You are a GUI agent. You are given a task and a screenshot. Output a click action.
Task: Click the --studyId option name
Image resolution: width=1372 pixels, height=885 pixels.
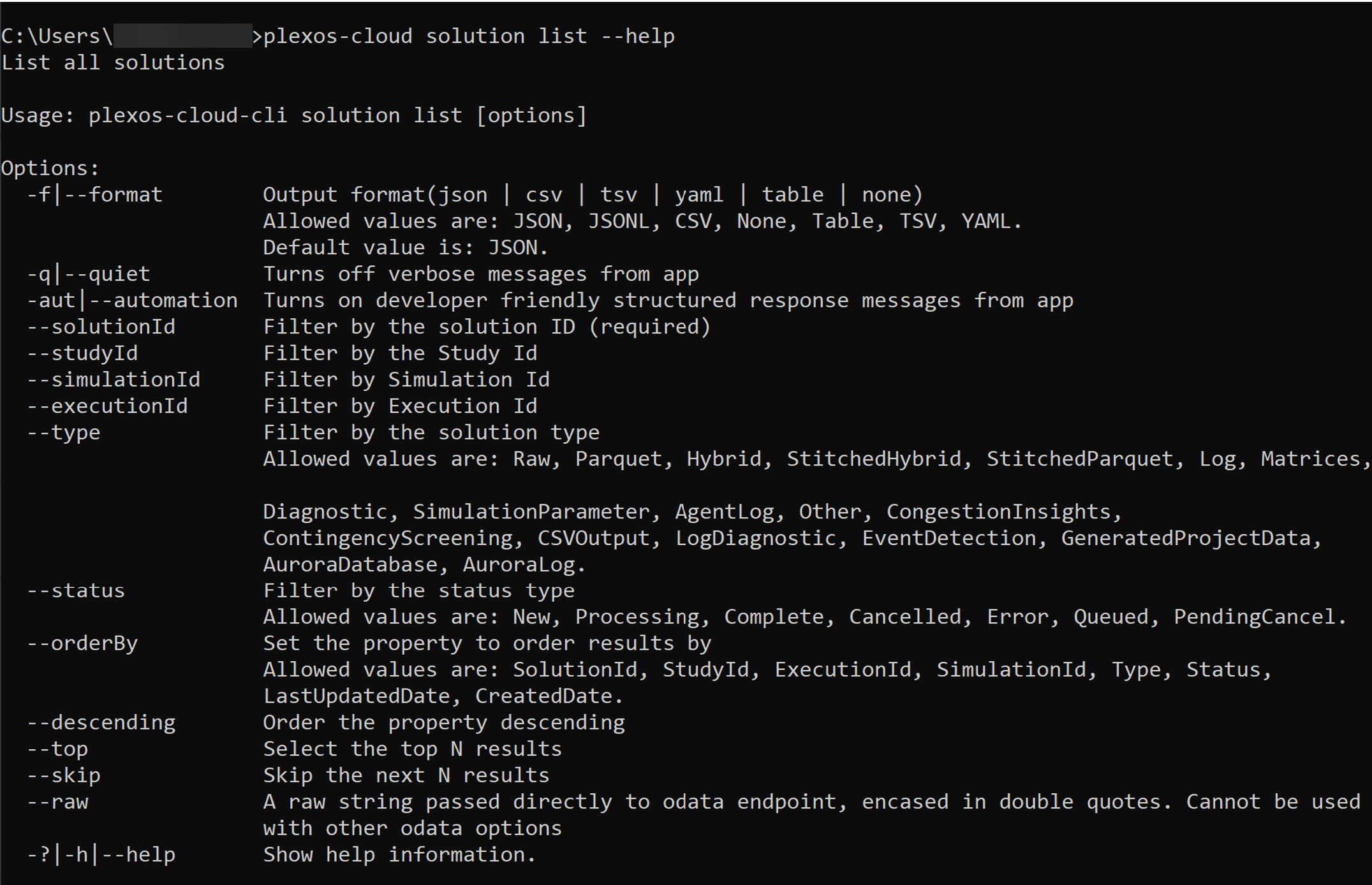click(82, 353)
